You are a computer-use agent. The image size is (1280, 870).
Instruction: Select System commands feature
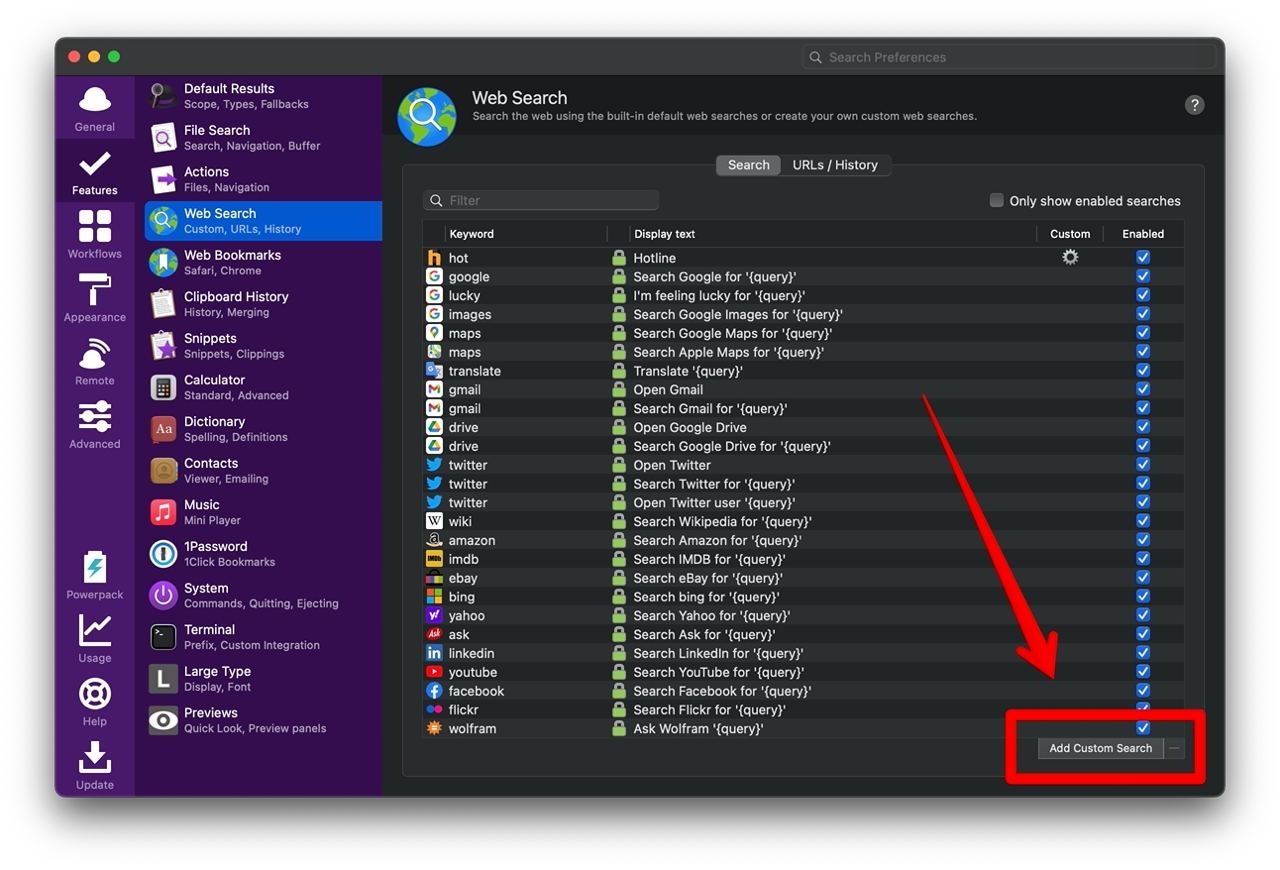click(x=263, y=596)
